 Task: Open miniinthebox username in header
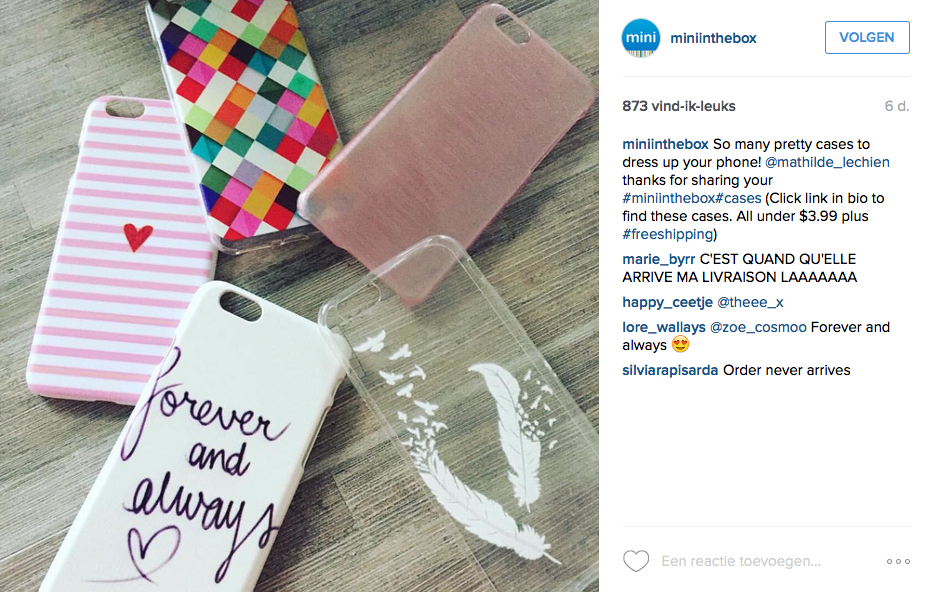pos(713,38)
